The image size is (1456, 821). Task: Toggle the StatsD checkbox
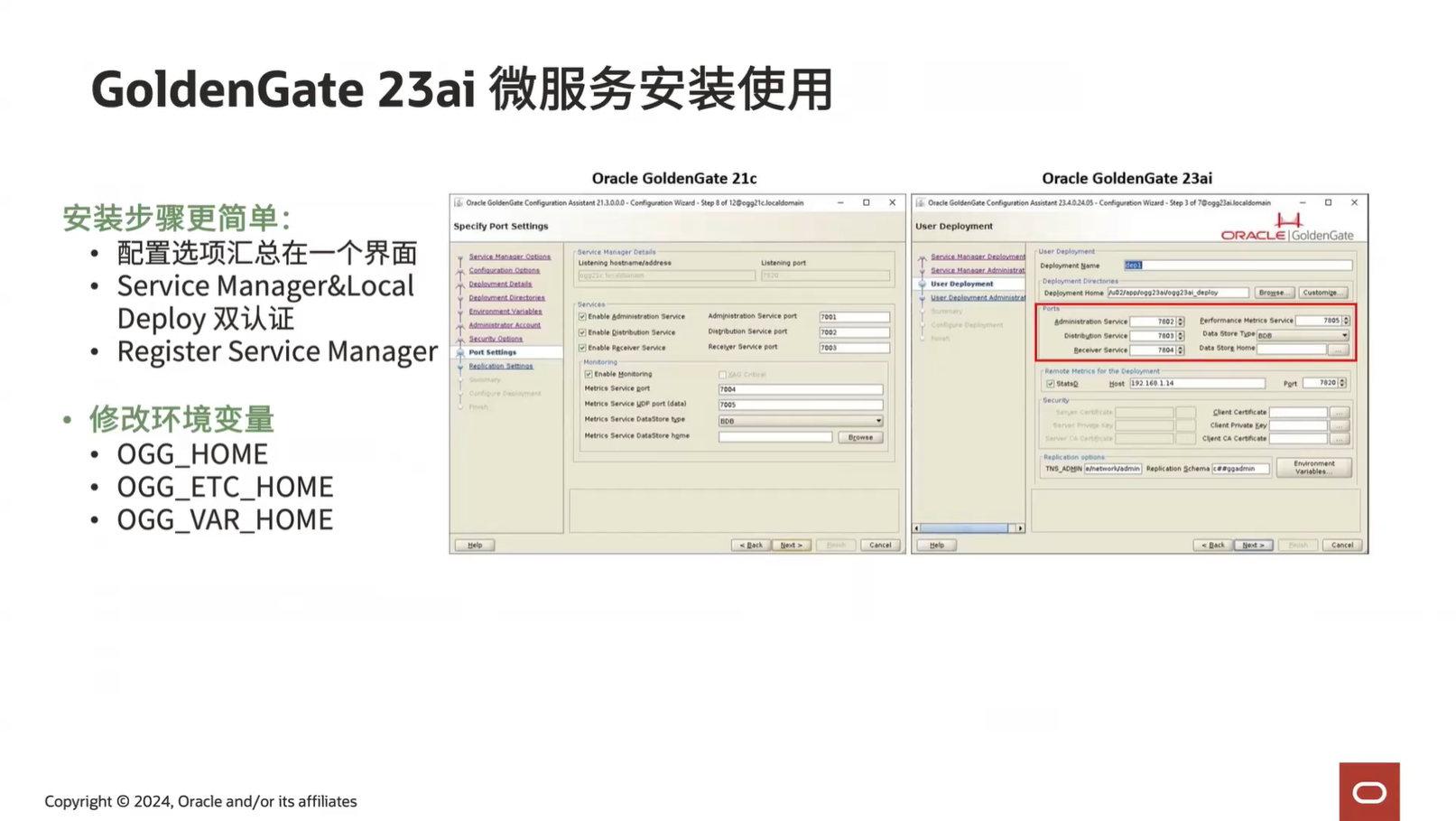[x=1050, y=384]
